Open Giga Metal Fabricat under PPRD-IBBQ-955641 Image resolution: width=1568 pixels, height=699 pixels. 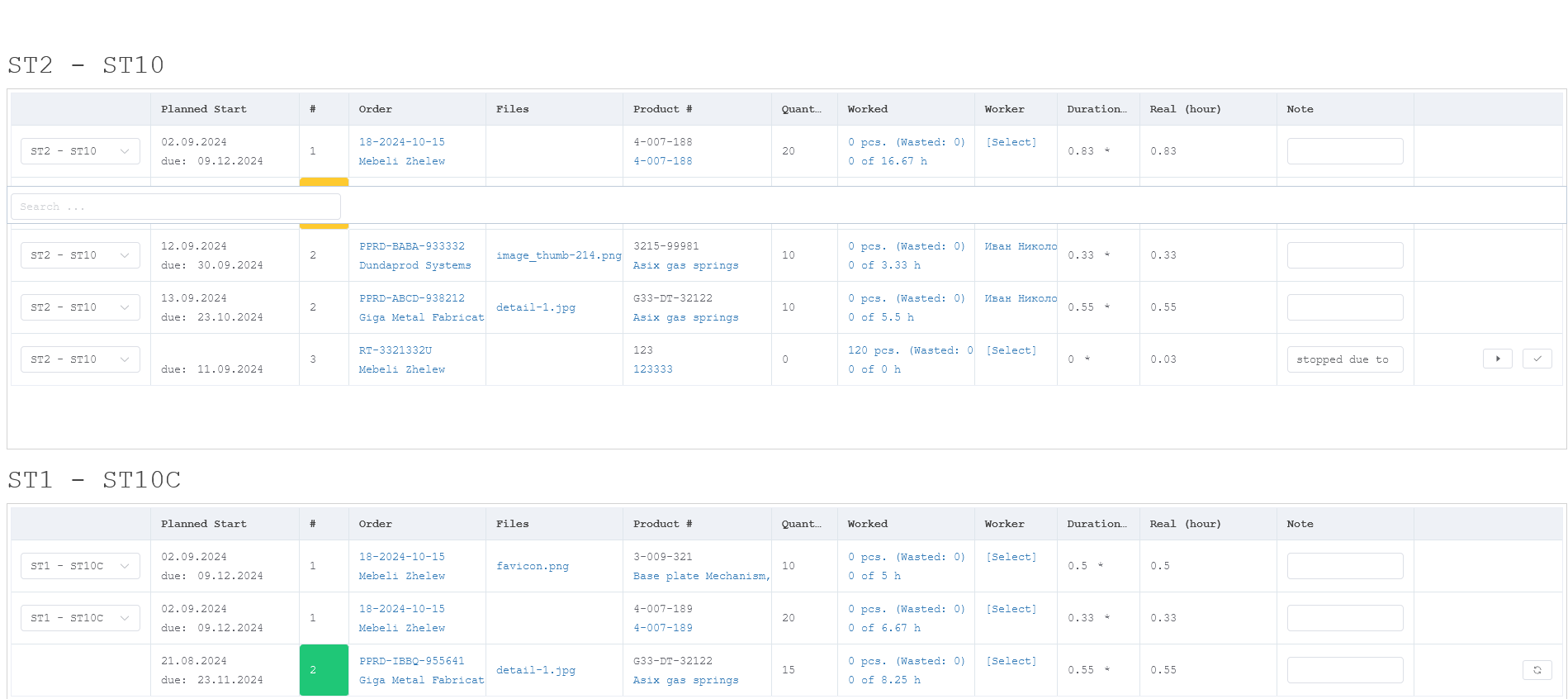tap(421, 680)
